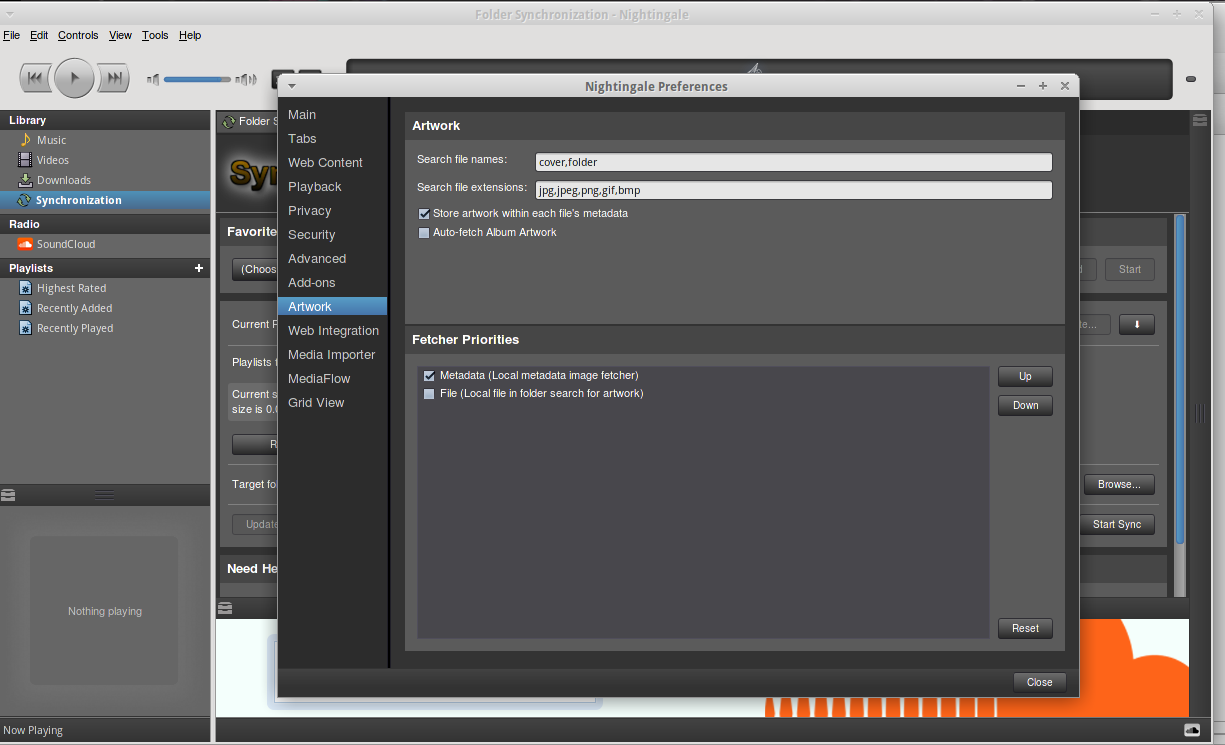Open the Music library node
1225x745 pixels.
[x=51, y=140]
